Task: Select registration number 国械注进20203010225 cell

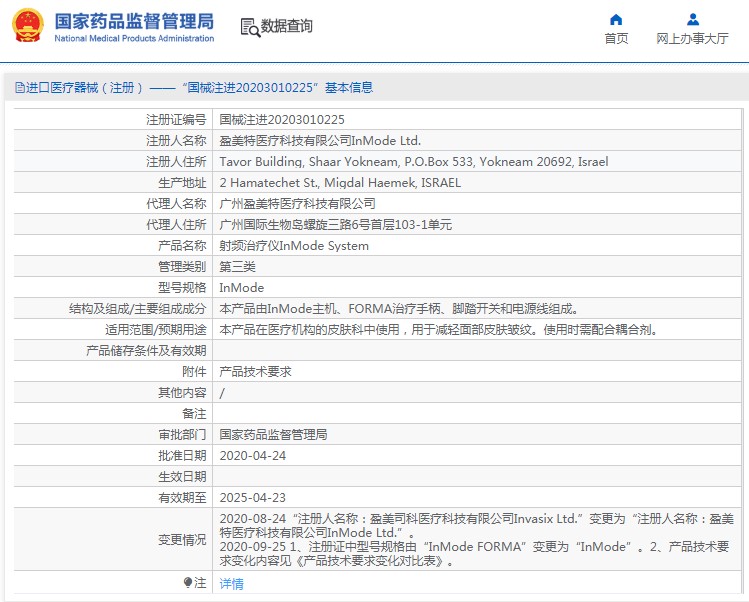Action: click(282, 119)
